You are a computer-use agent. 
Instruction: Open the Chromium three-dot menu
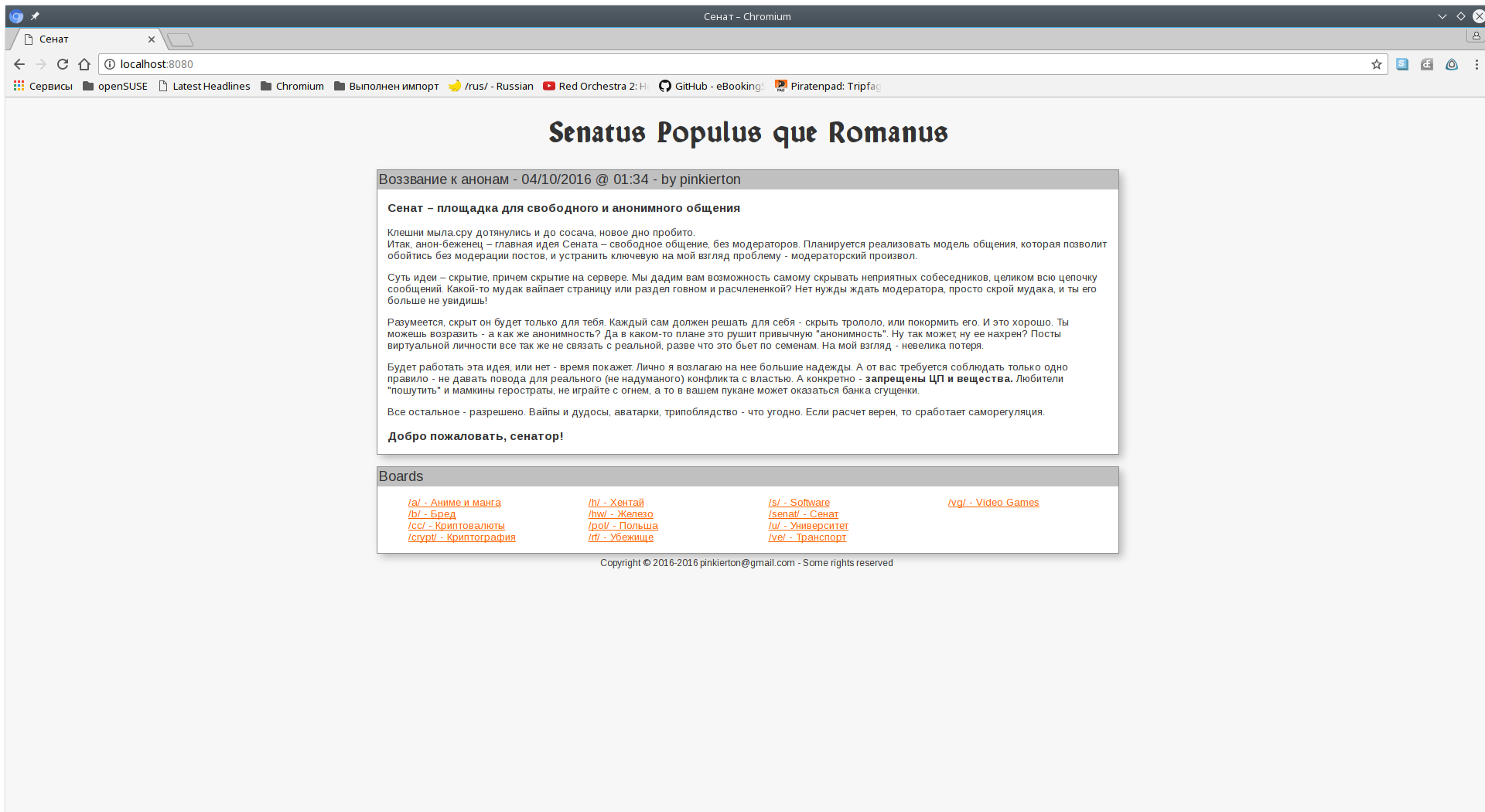pyautogui.click(x=1476, y=64)
